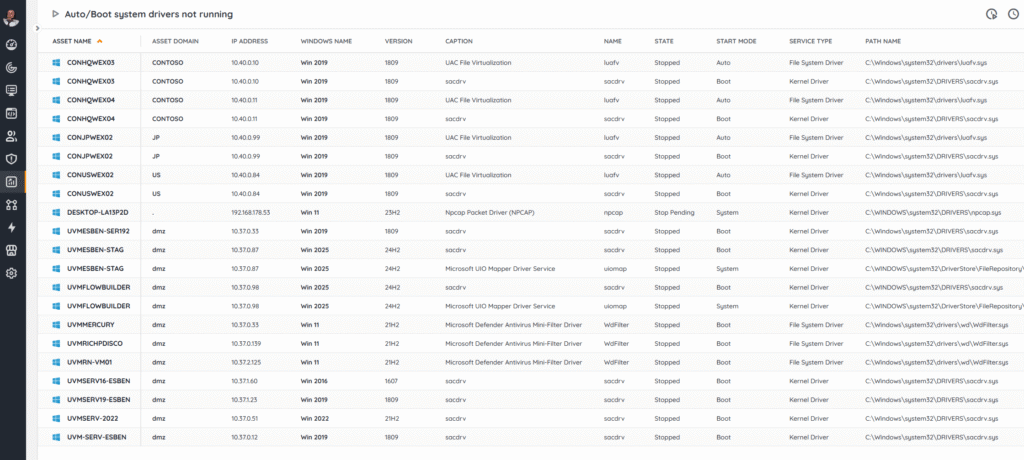Screen dimensions: 1024x460
Task: Open the workflow nodes icon in sidebar
Action: pos(12,205)
